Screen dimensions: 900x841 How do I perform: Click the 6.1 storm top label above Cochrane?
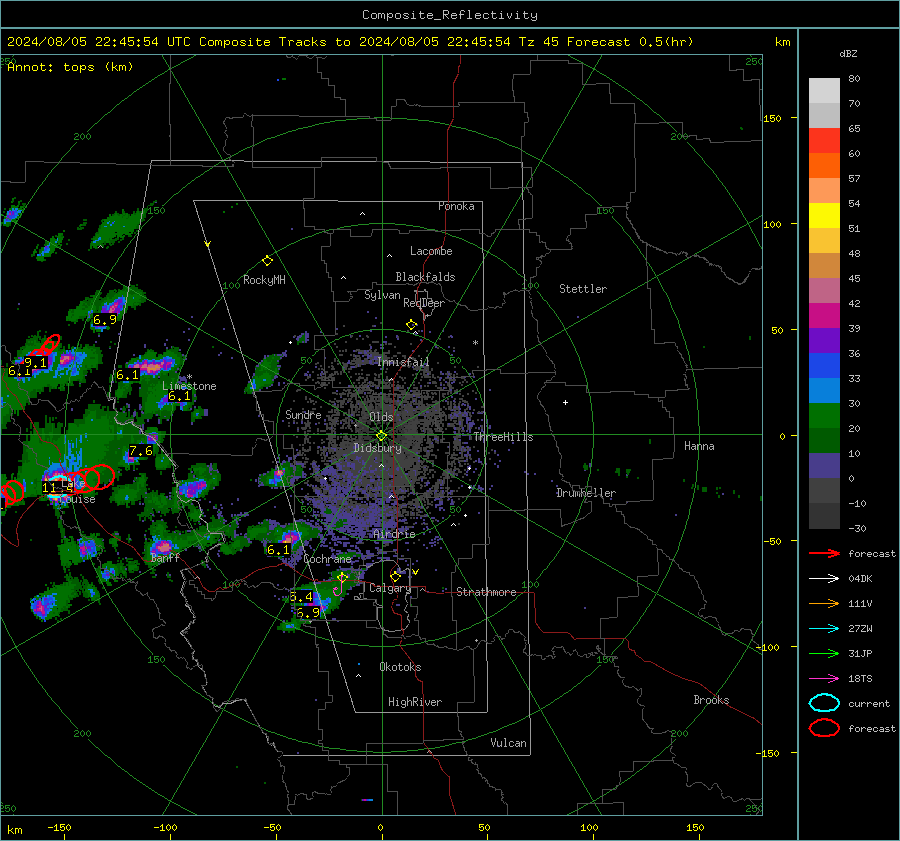tap(278, 550)
